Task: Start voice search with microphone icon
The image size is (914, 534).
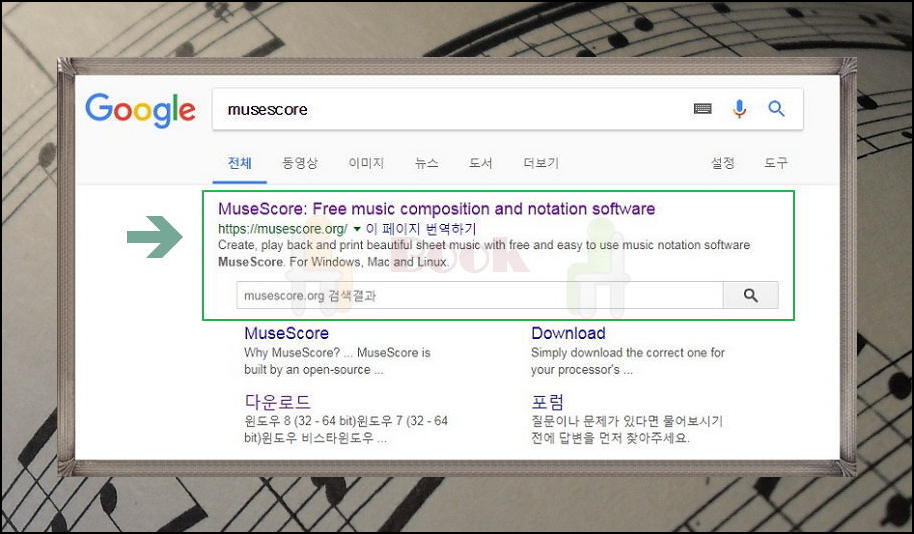Action: pyautogui.click(x=739, y=109)
